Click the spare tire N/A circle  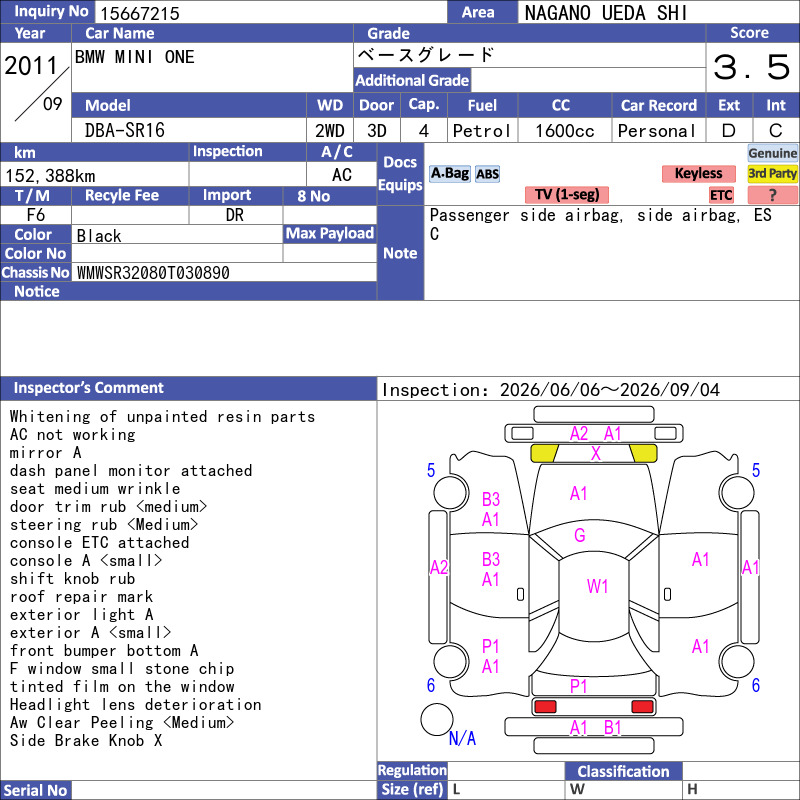(x=437, y=719)
